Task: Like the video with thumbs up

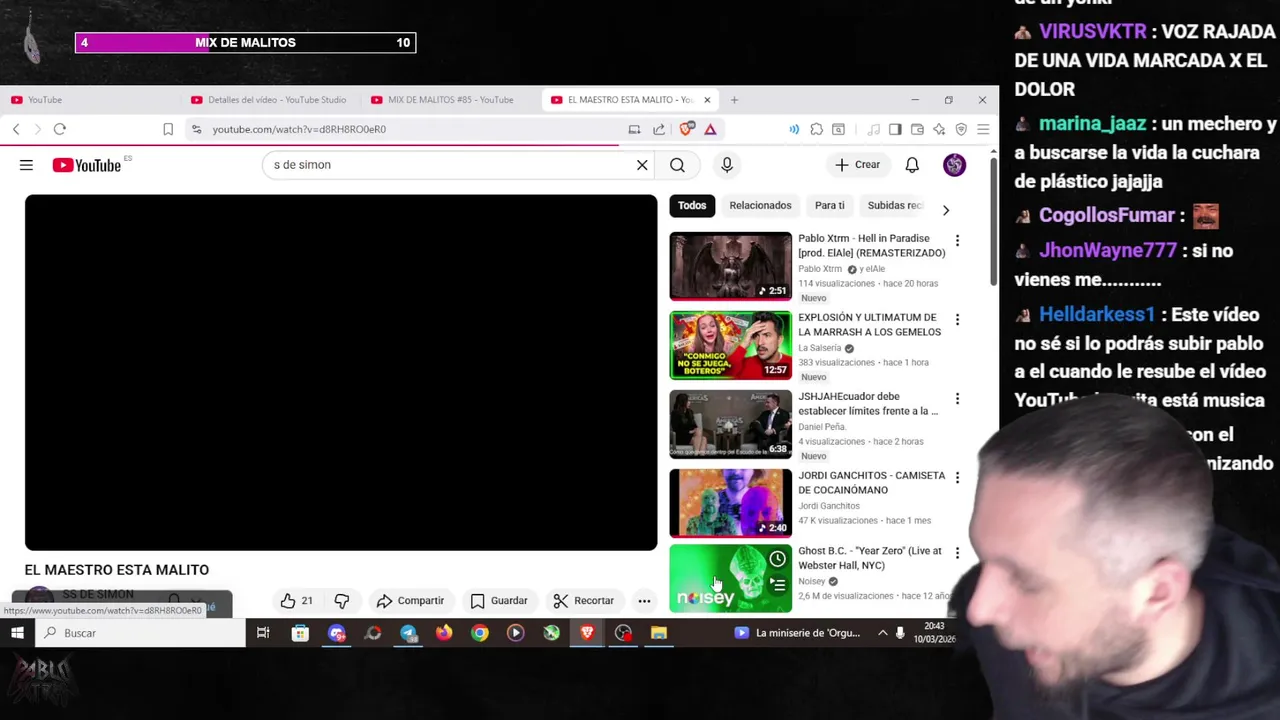Action: point(296,601)
